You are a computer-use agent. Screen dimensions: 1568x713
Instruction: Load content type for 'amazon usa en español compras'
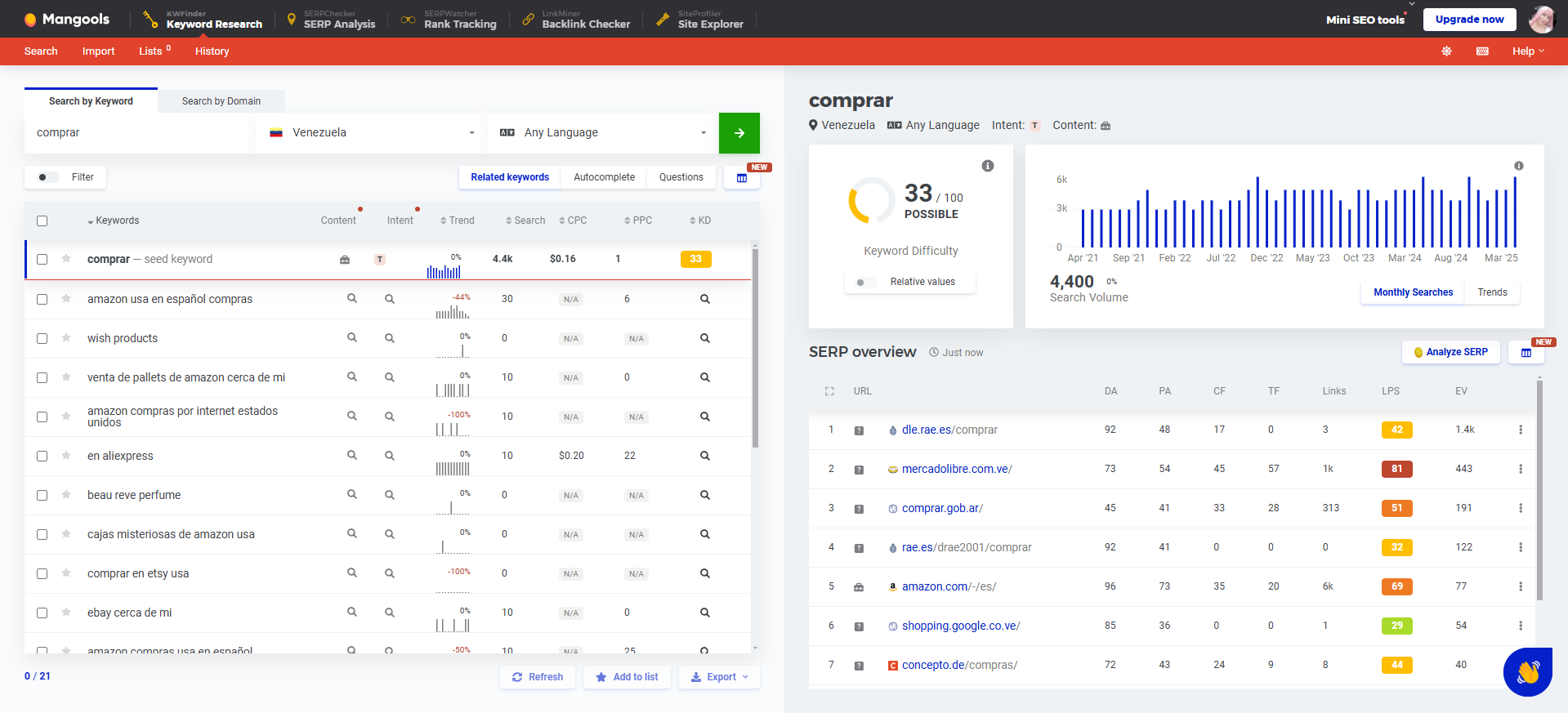point(352,299)
